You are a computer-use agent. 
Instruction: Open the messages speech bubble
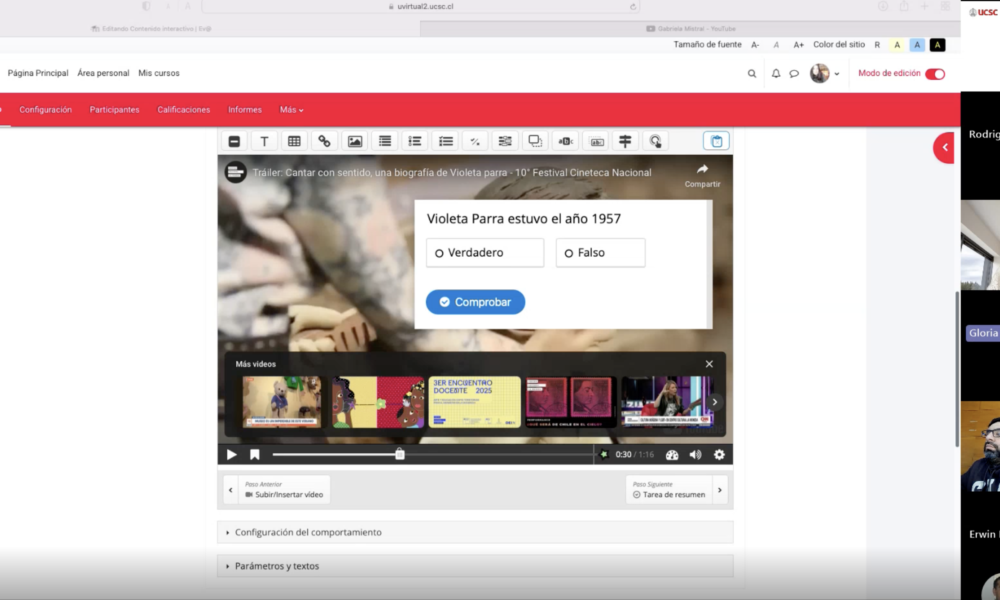coord(794,73)
